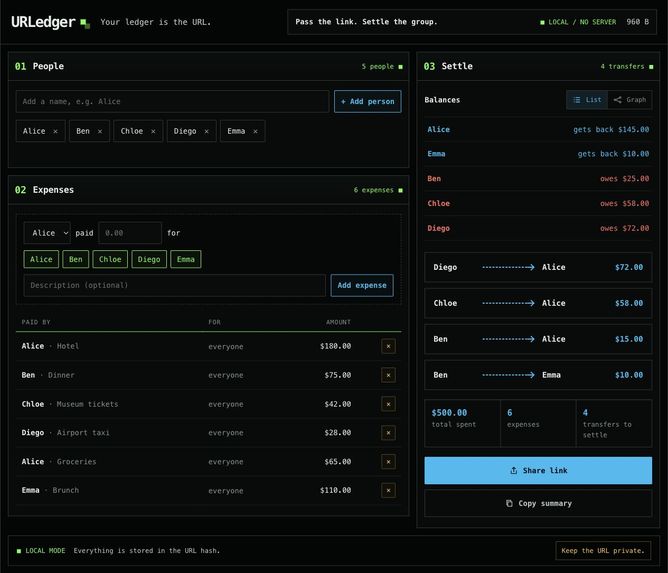The width and height of the screenshot is (668, 573).
Task: Remove Alice from the people list
Action: pos(55,132)
